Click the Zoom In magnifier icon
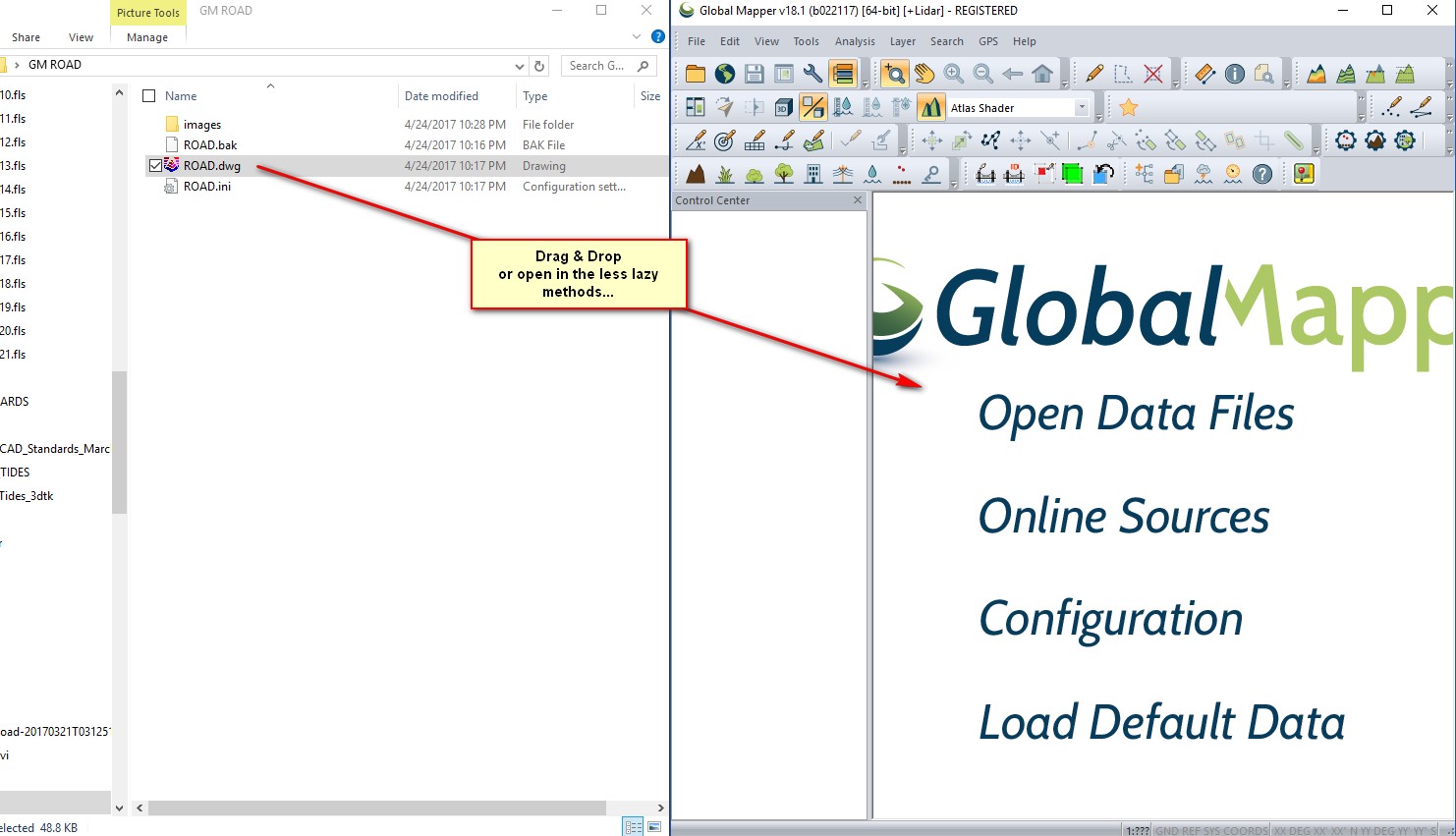The height and width of the screenshot is (836, 1456). (953, 74)
